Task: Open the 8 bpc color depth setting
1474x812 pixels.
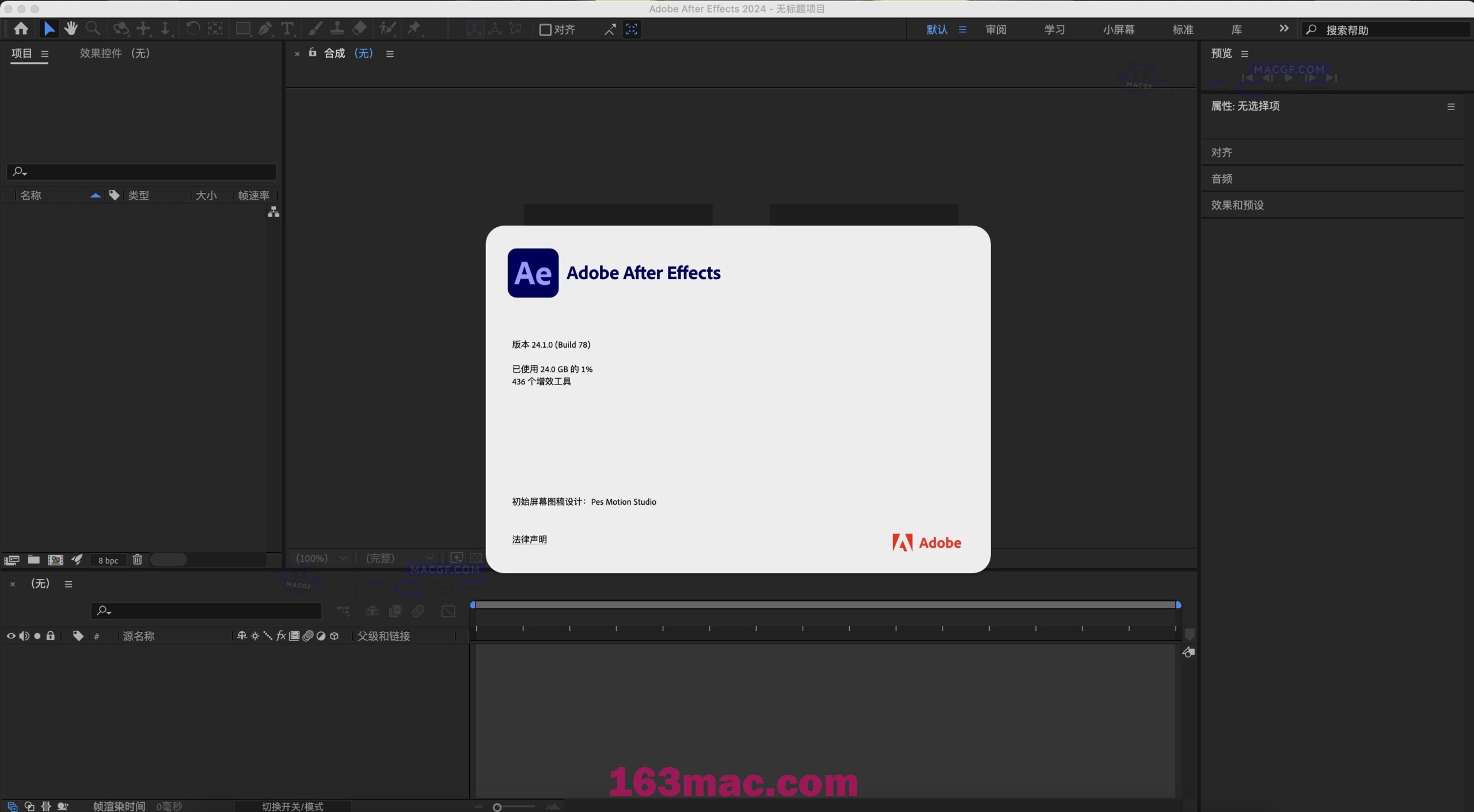Action: [x=108, y=561]
